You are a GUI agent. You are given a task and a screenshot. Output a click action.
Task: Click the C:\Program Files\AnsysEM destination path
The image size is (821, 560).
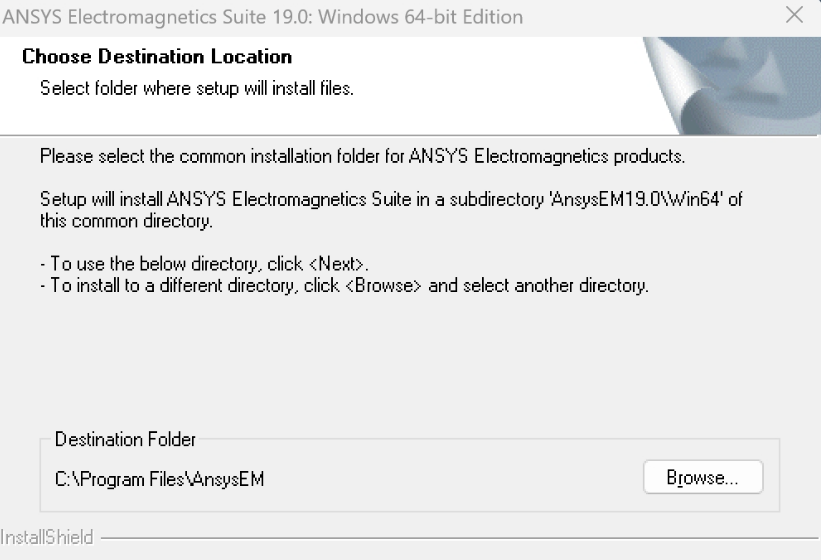pos(159,479)
